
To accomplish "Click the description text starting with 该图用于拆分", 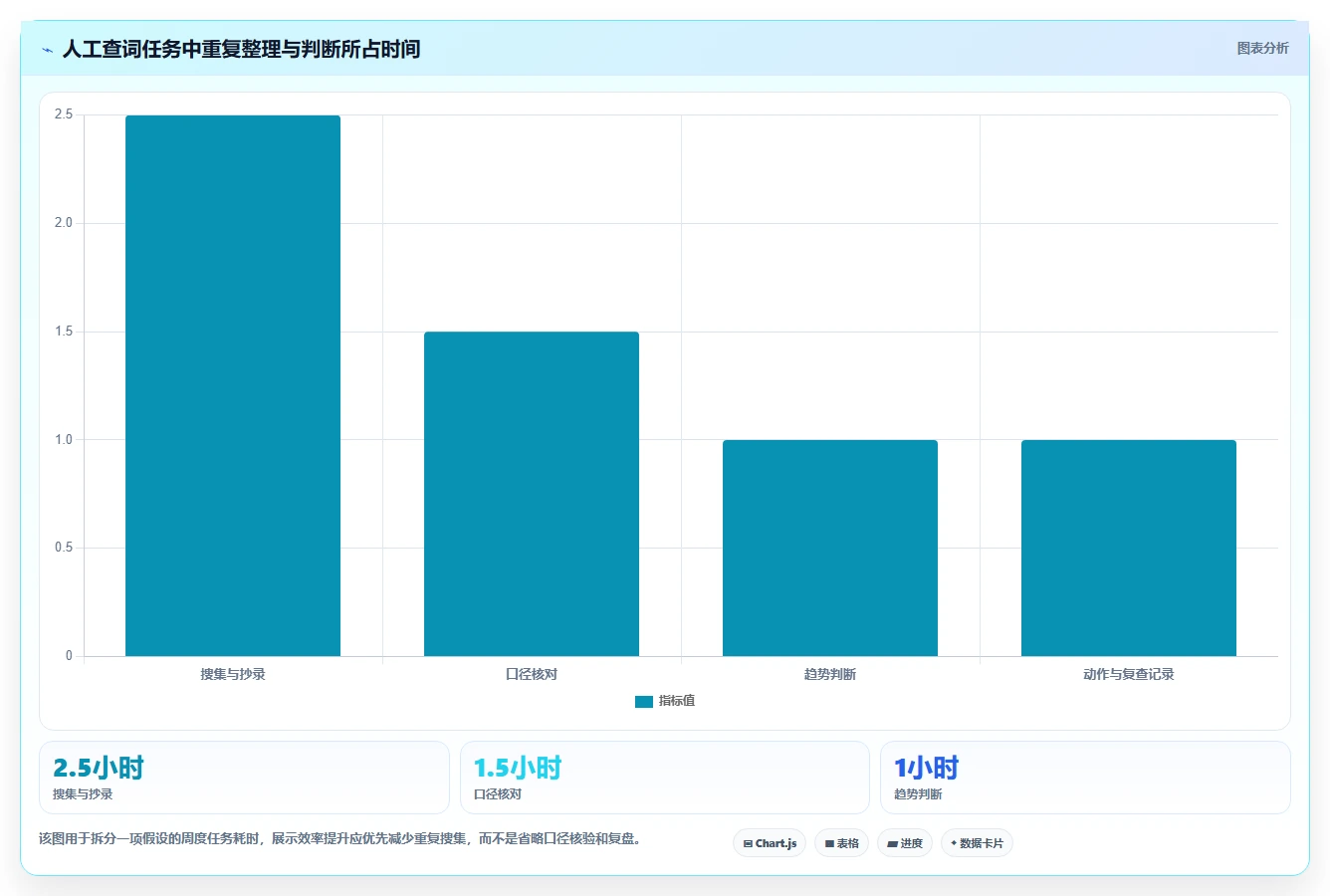I will [342, 838].
